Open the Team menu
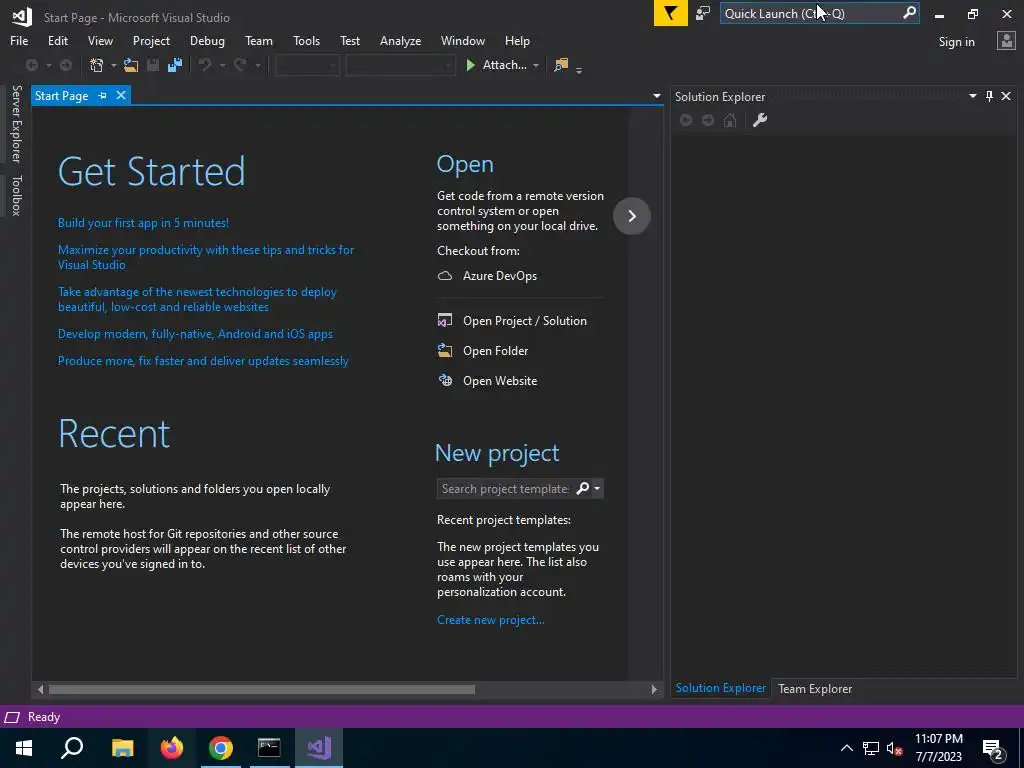The image size is (1024, 768). click(259, 41)
